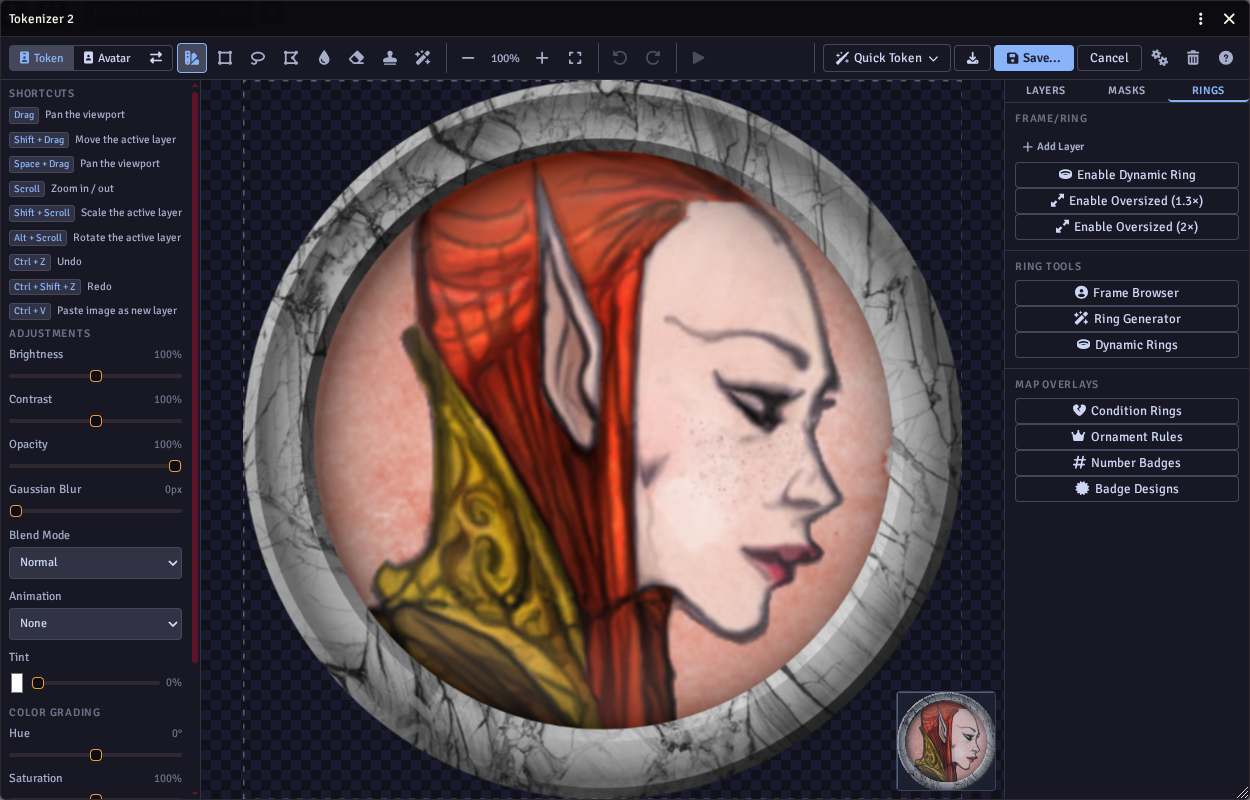Click the token preview thumbnail
This screenshot has height=800, width=1250.
click(x=946, y=741)
